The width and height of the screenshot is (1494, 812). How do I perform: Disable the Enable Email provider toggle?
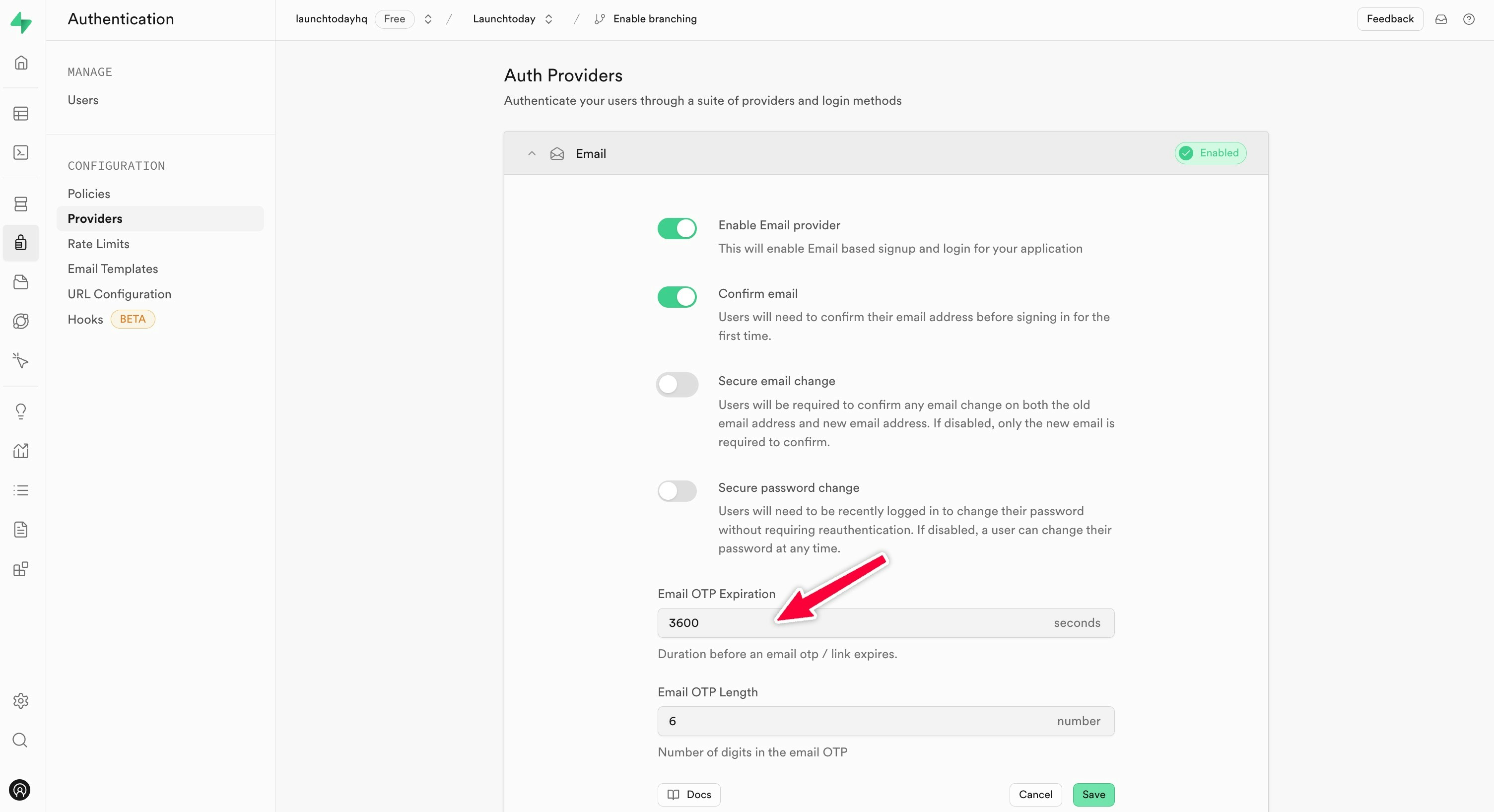click(x=677, y=228)
